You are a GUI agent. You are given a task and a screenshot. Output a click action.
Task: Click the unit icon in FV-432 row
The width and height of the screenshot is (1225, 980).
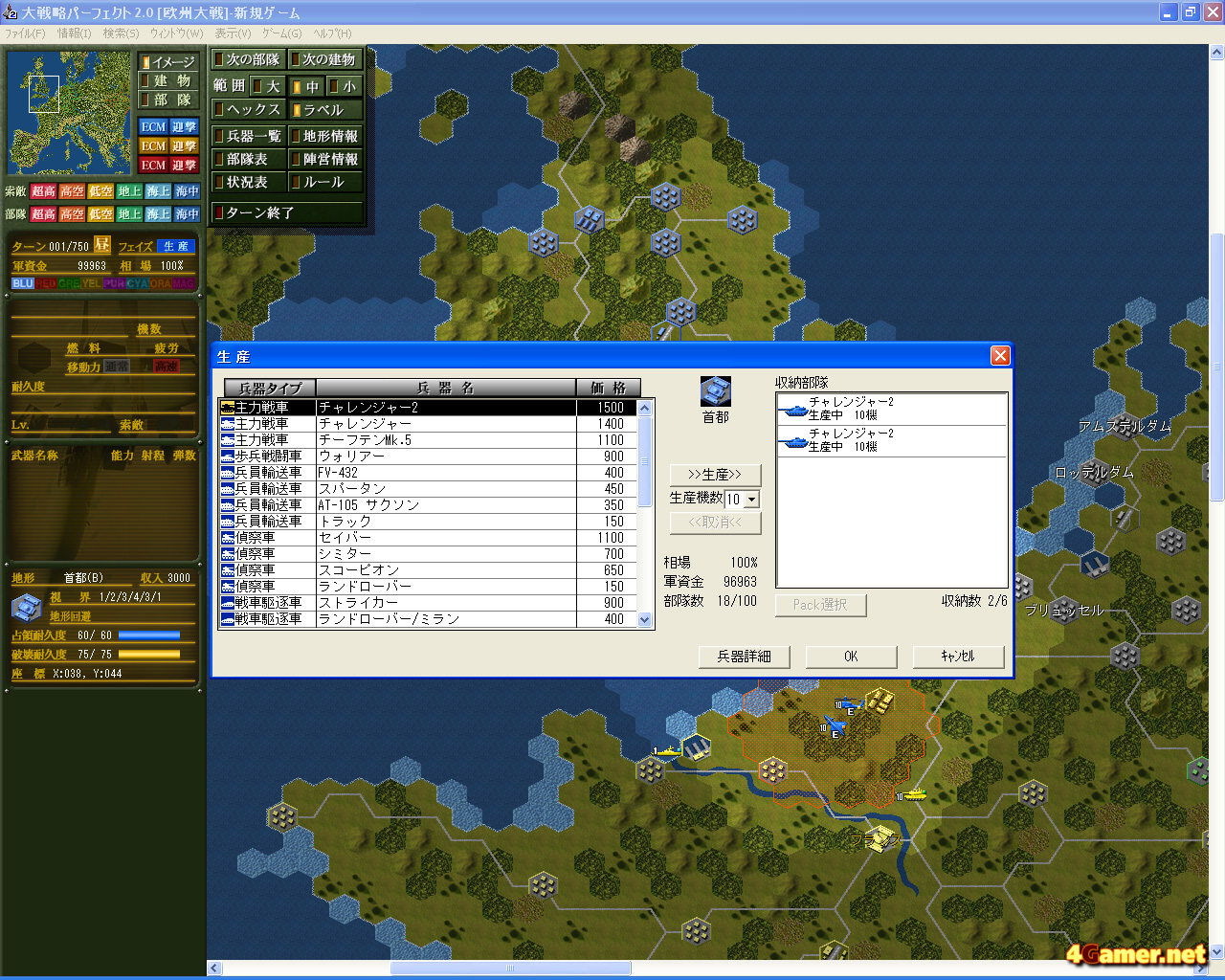(228, 473)
